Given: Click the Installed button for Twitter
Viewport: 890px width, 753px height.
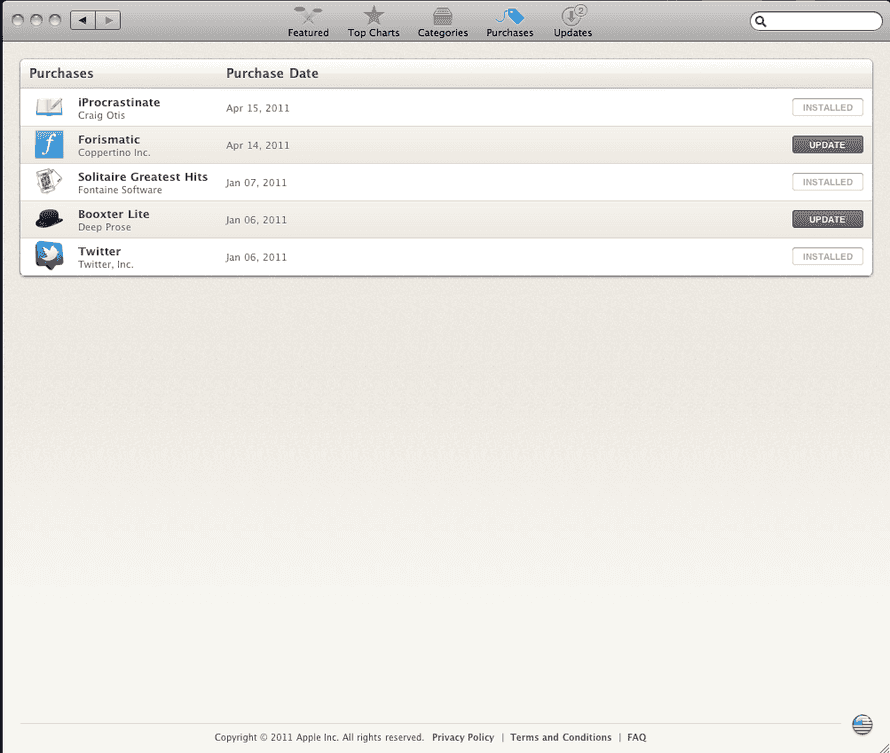Looking at the screenshot, I should point(828,256).
